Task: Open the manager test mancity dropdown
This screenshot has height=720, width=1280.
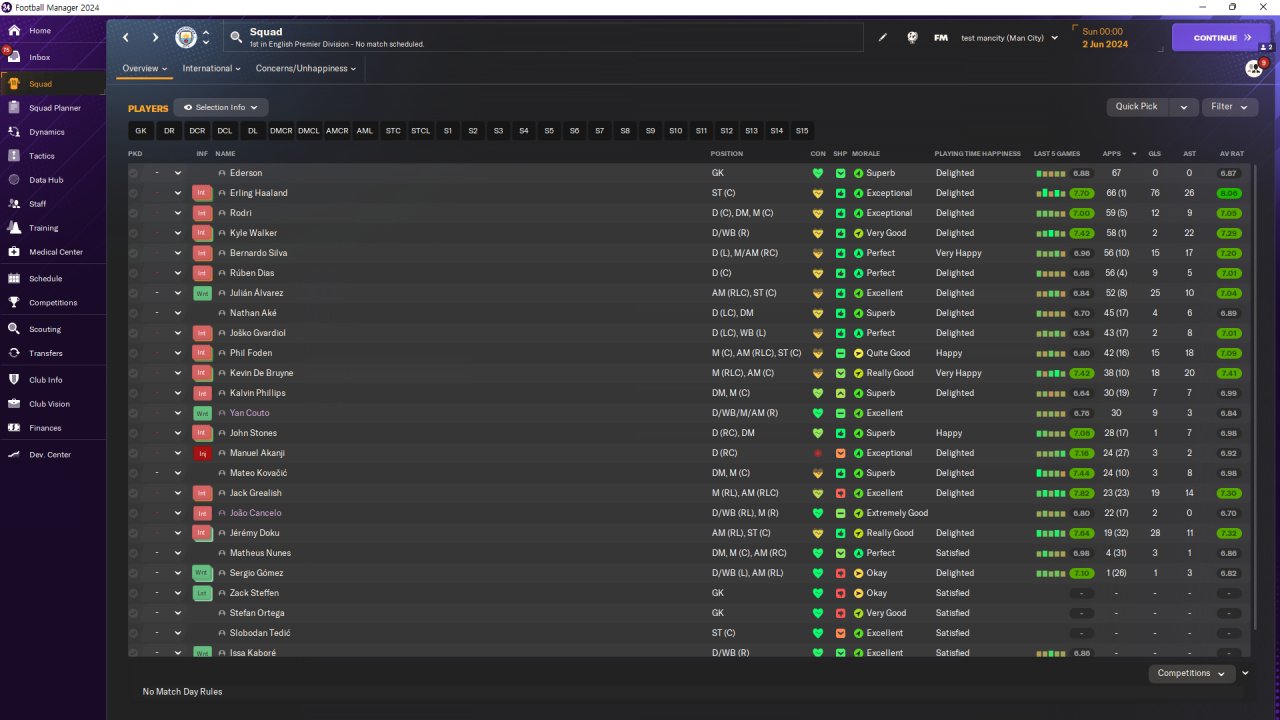Action: (1009, 38)
